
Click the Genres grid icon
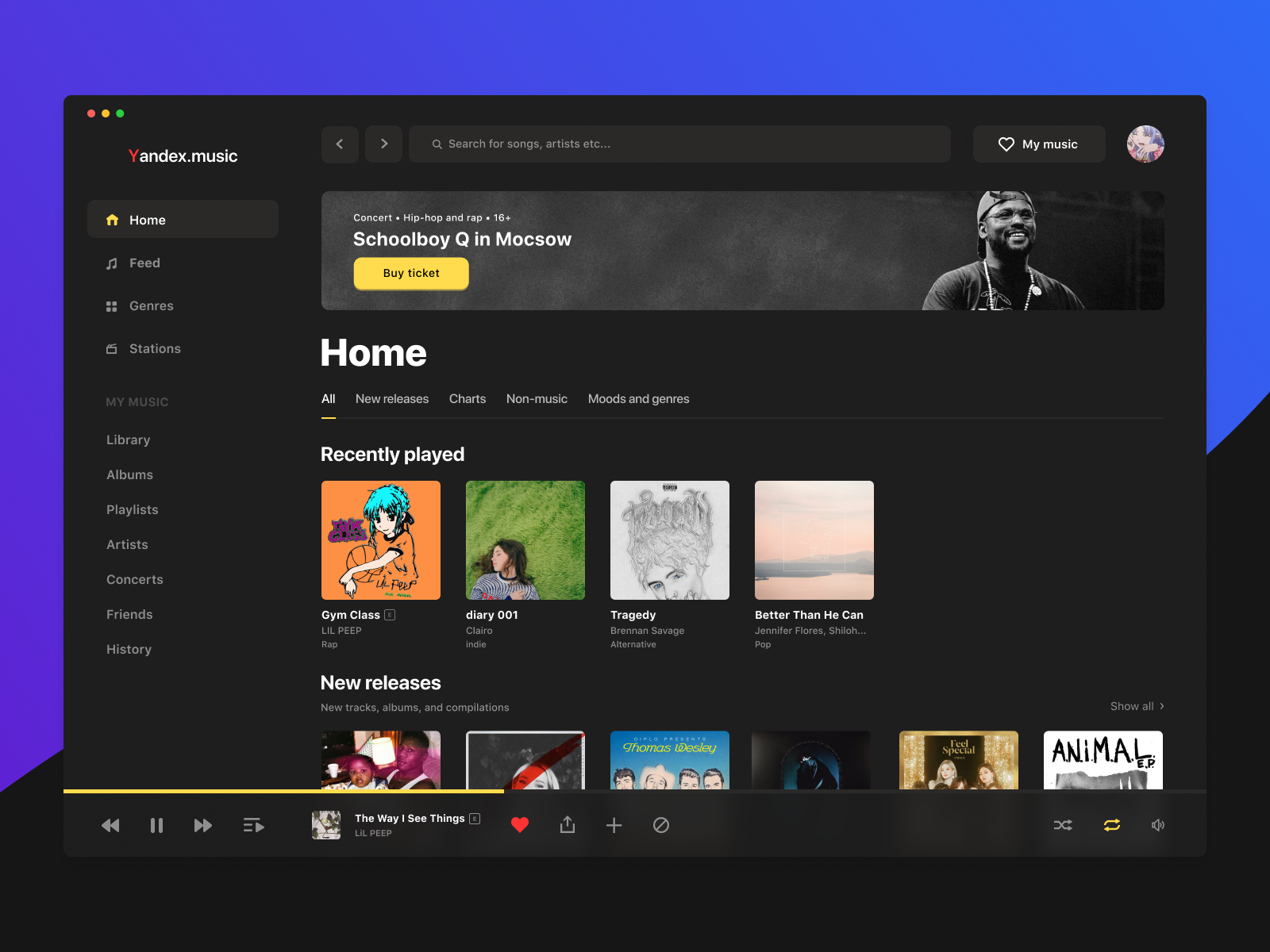(x=112, y=306)
